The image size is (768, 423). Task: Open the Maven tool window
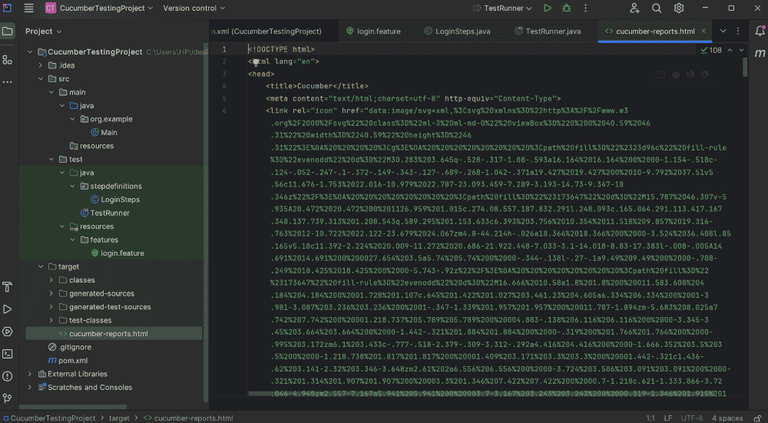pyautogui.click(x=760, y=53)
